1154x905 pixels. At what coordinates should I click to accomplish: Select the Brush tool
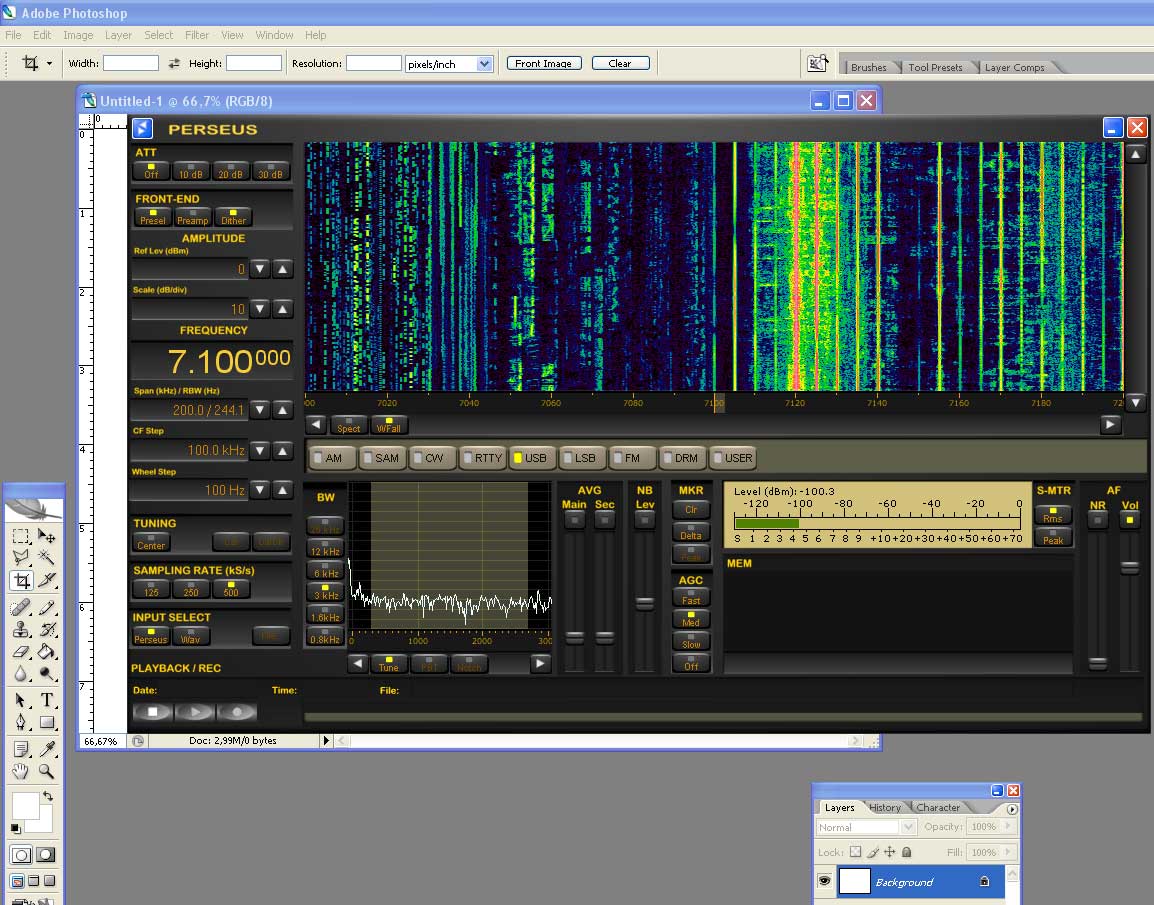pos(46,607)
